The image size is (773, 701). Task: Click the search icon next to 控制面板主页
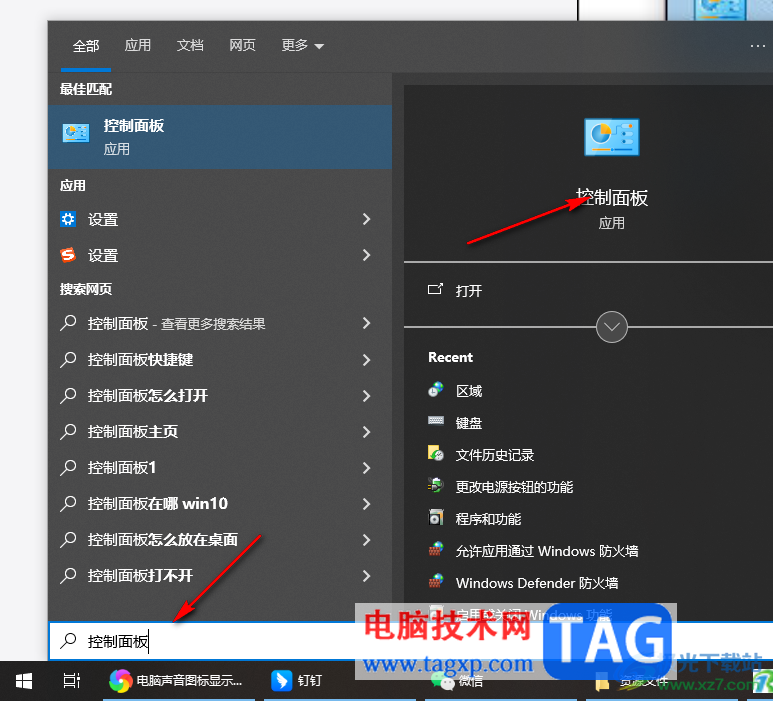click(68, 432)
